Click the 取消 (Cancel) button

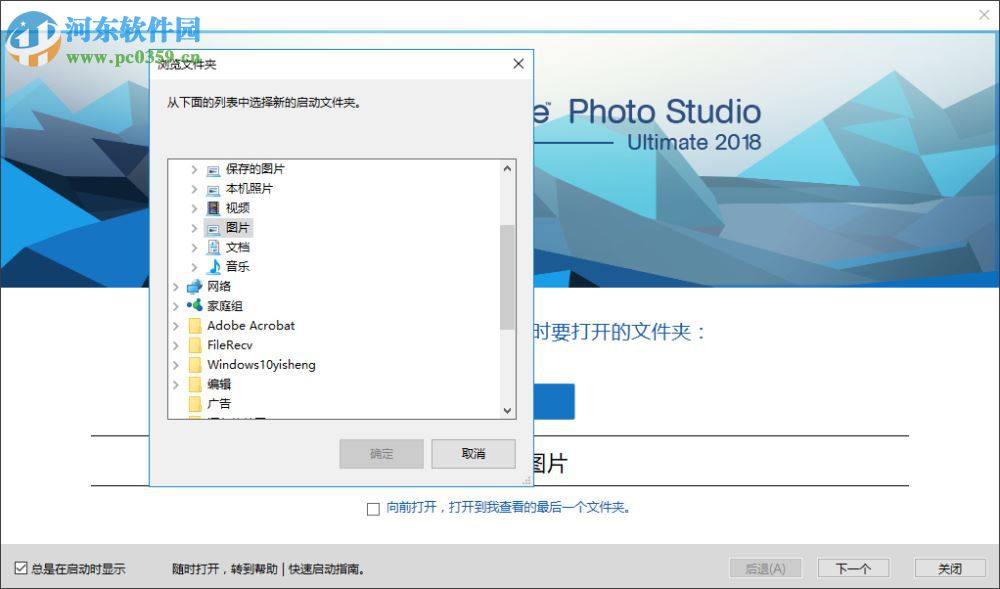pyautogui.click(x=473, y=453)
